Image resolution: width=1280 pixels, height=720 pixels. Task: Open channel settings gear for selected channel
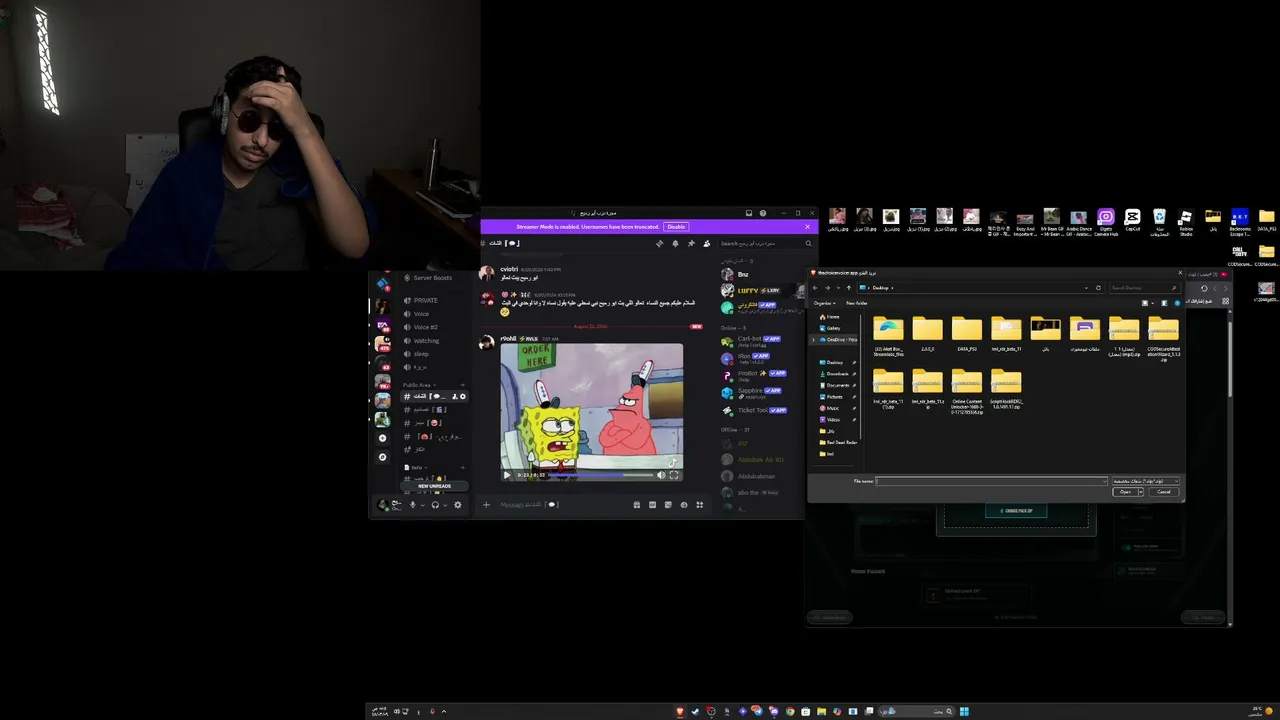point(463,396)
